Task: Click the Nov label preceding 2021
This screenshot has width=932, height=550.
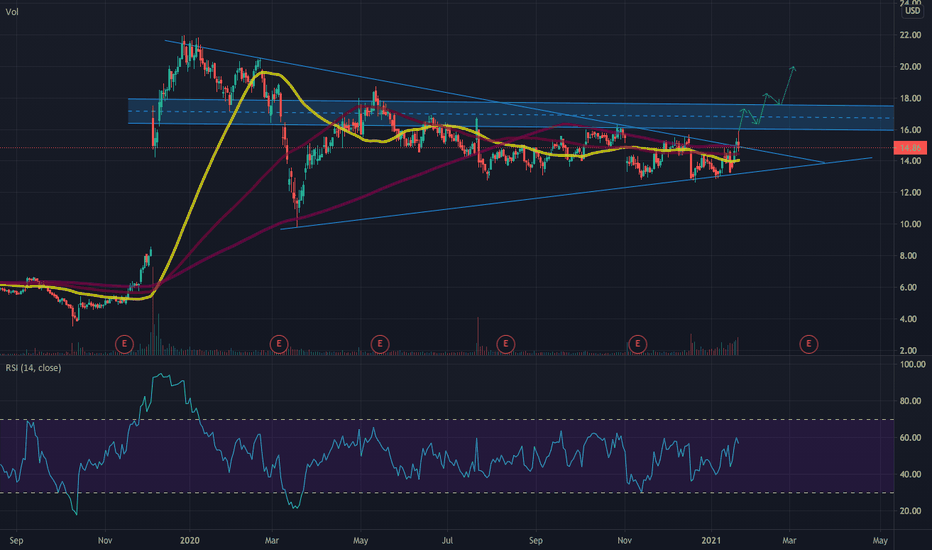Action: click(x=624, y=540)
